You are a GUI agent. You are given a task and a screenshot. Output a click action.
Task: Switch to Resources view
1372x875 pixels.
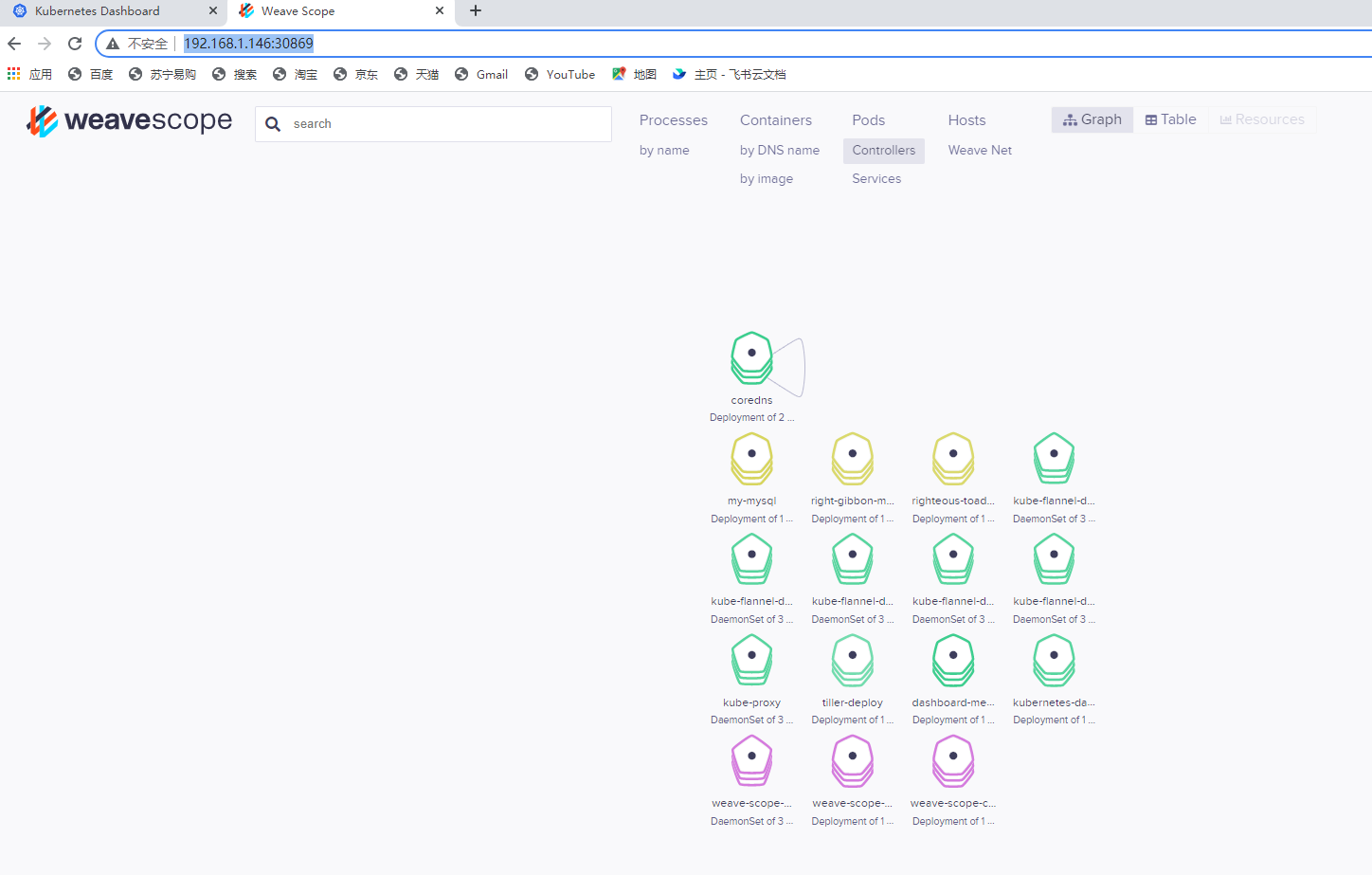click(1262, 119)
